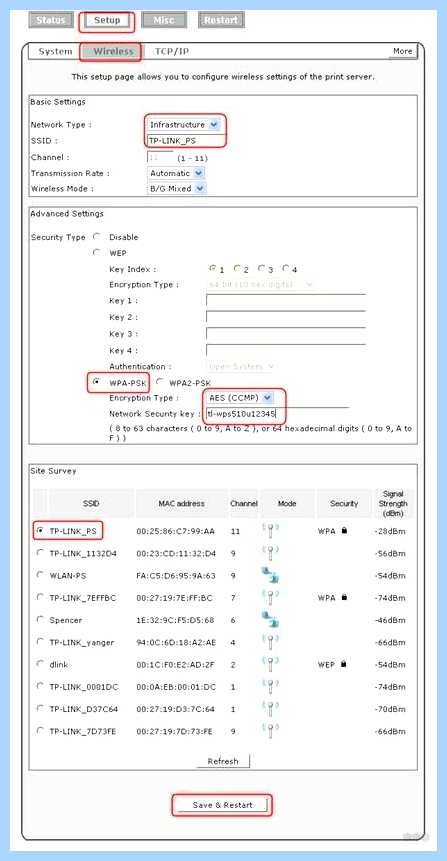The image size is (447, 861).
Task: Open the AES (CCMP) encryption dropdown
Action: pyautogui.click(x=239, y=397)
